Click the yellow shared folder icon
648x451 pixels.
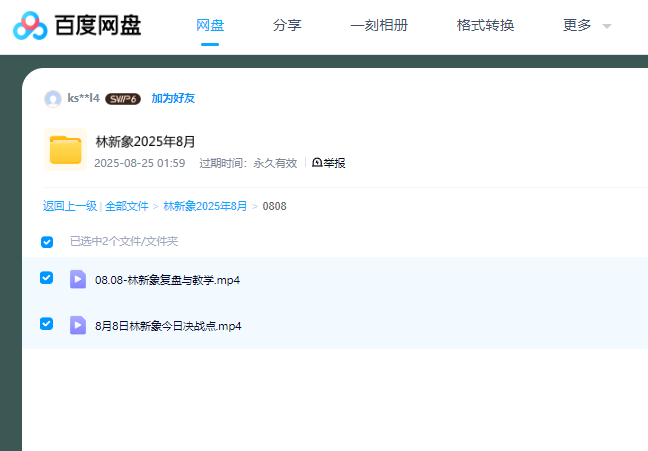click(x=66, y=150)
